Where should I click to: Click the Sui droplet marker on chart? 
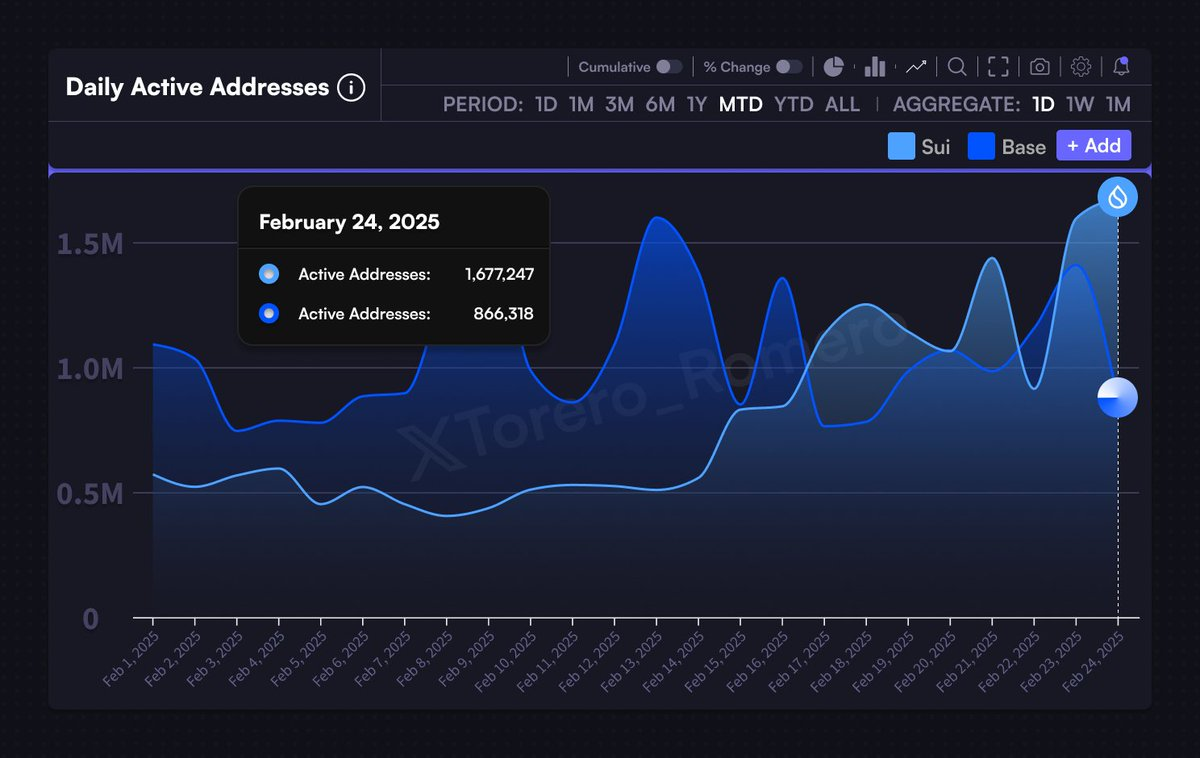pyautogui.click(x=1117, y=196)
